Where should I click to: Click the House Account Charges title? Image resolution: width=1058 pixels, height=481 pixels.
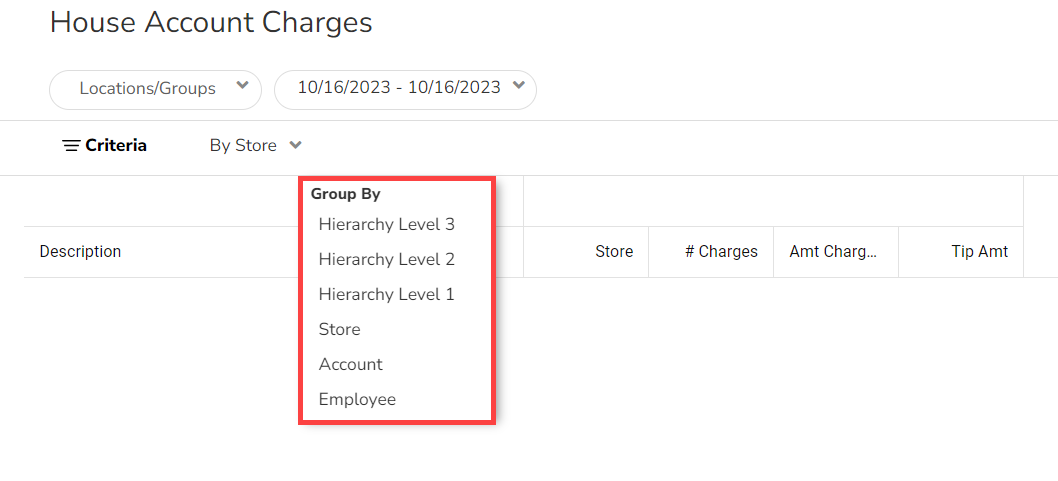pyautogui.click(x=211, y=23)
